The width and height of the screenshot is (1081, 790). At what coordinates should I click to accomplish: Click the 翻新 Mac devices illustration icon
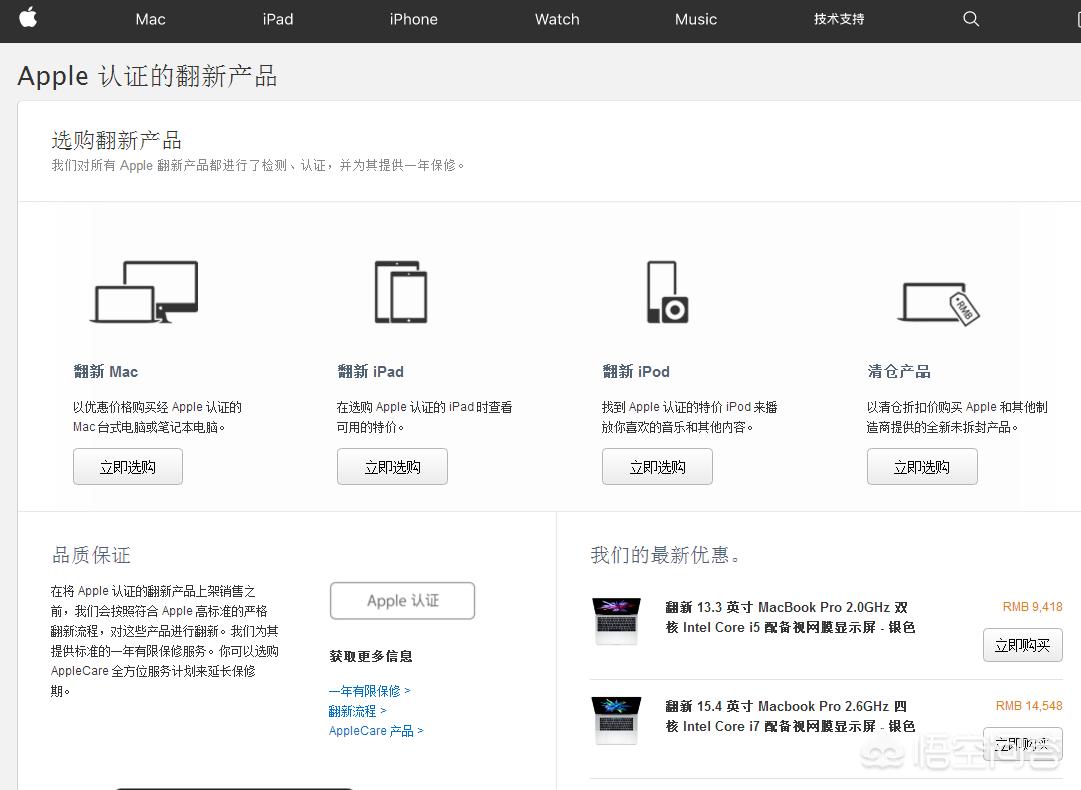(x=145, y=292)
